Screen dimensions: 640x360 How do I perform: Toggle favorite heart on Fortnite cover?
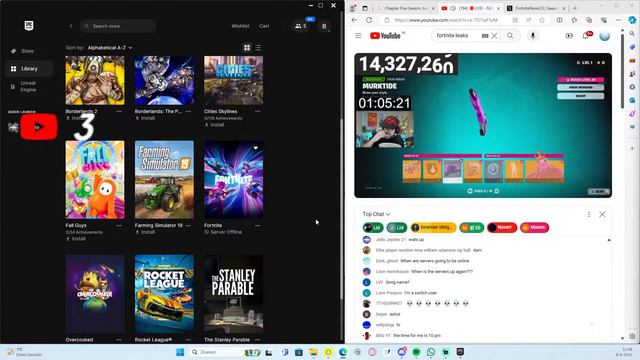(256, 148)
